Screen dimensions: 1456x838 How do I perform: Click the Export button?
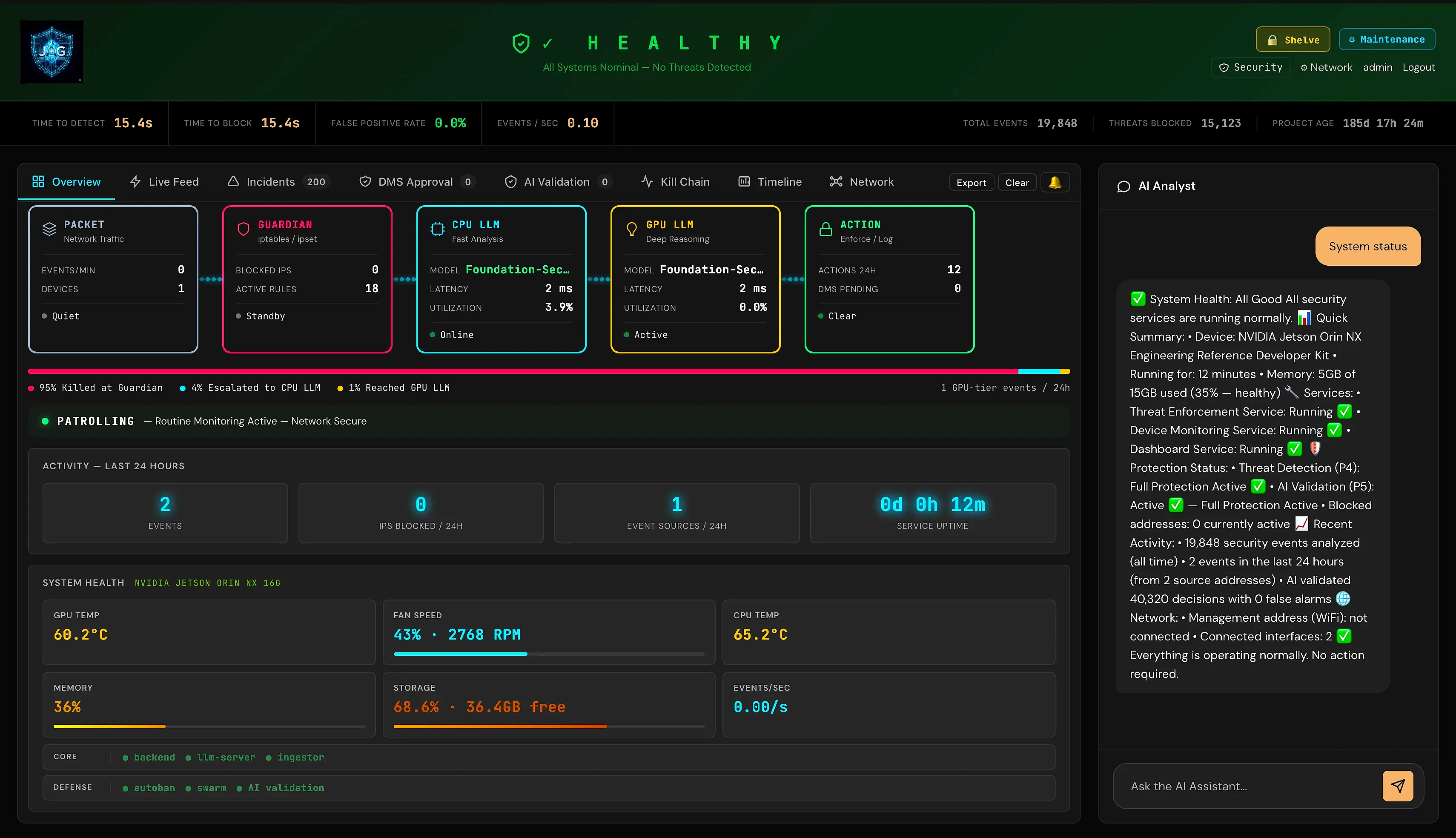(971, 182)
